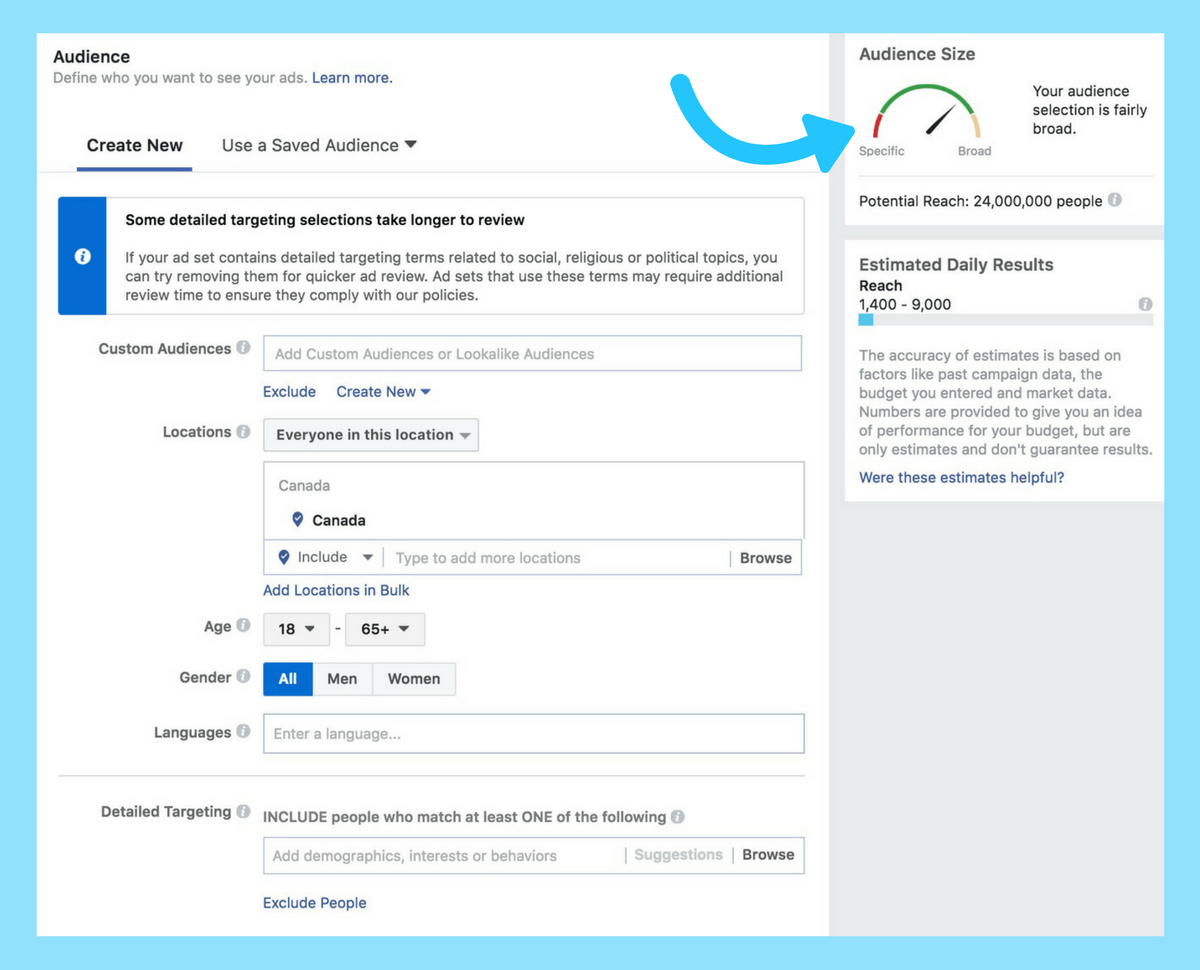Click the Audience Size heading
Image resolution: width=1200 pixels, height=970 pixels.
point(917,54)
